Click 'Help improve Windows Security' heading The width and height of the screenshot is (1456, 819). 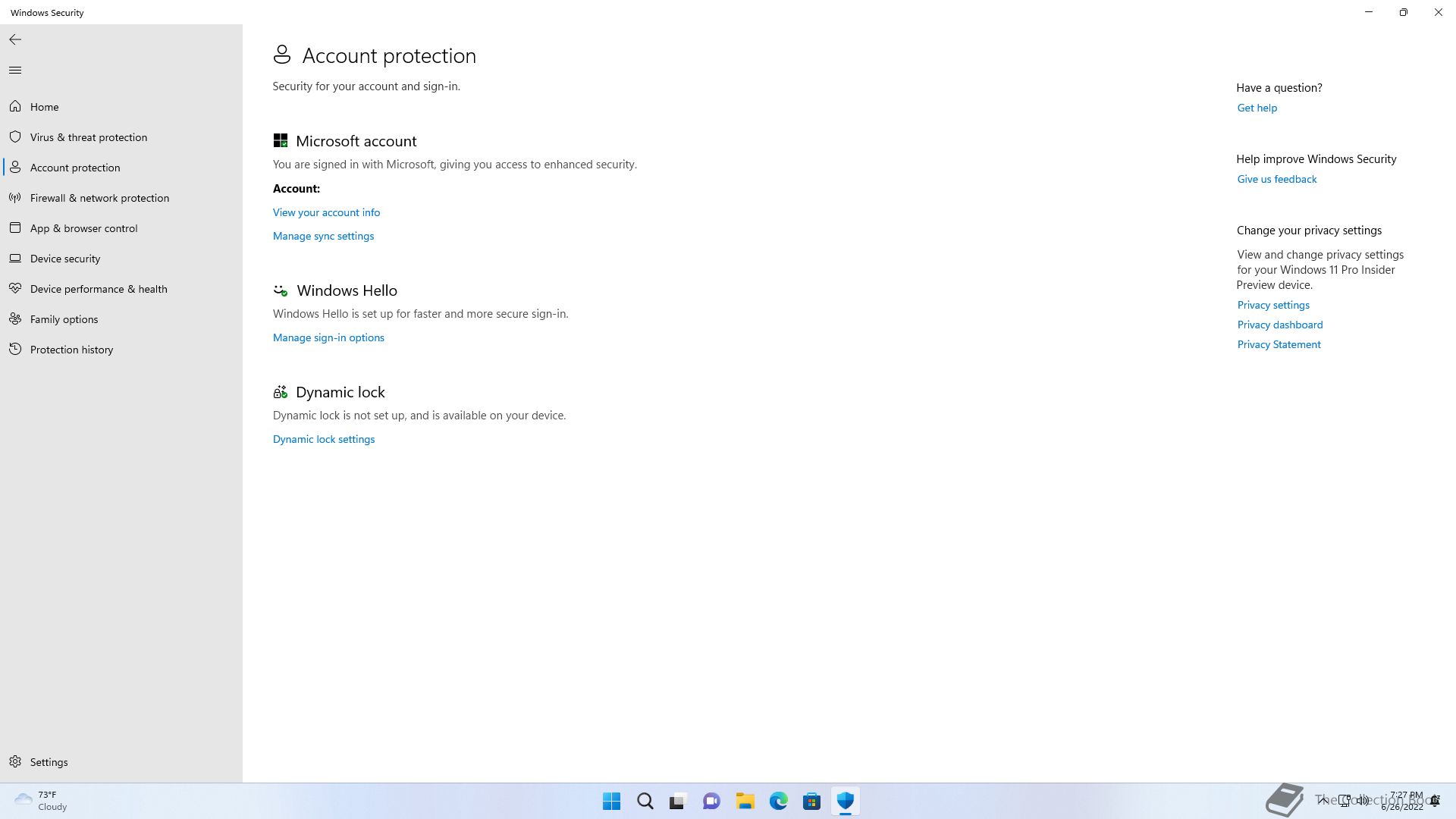point(1316,159)
